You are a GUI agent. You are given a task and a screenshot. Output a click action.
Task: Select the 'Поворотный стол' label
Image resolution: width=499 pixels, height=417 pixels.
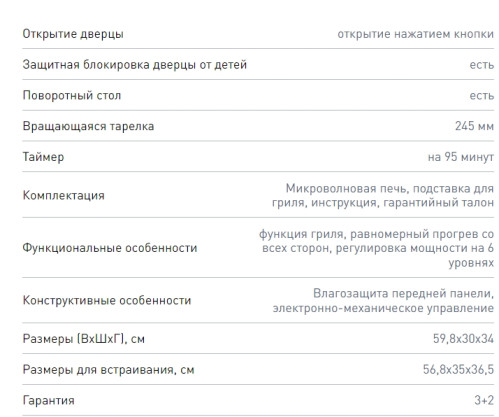[72, 96]
